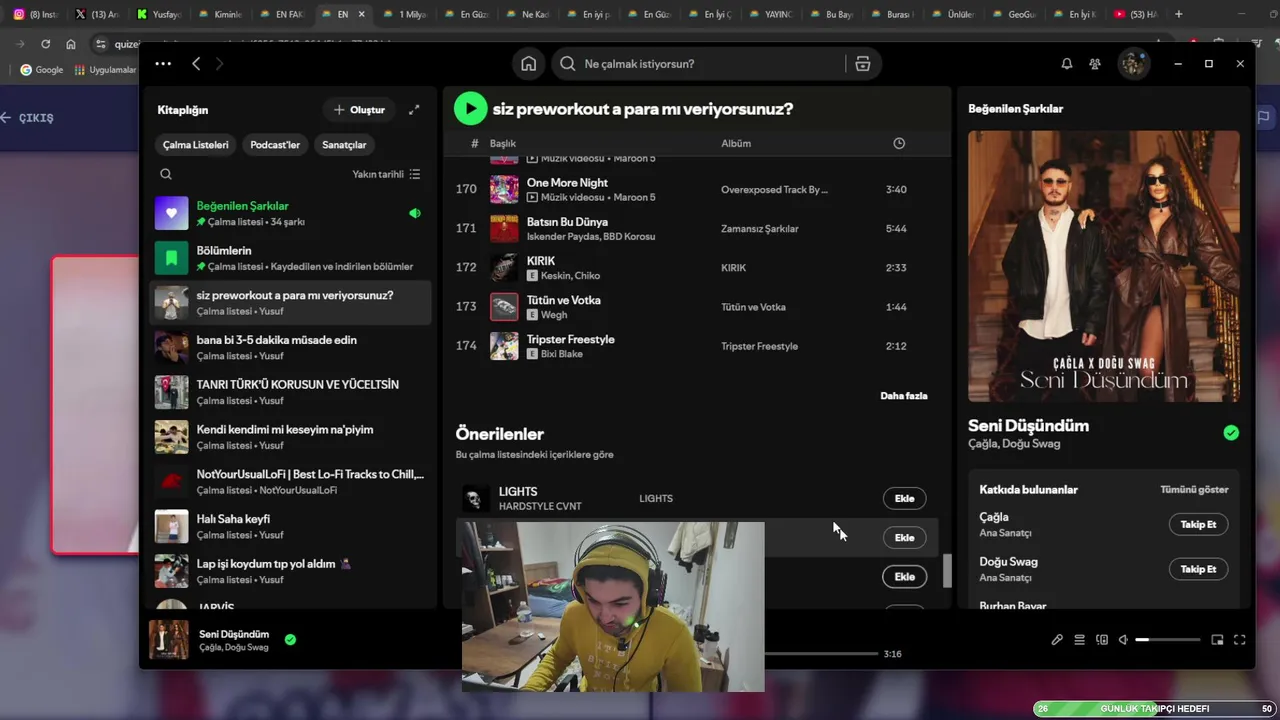The image size is (1280, 720).
Task: Switch to X (13) Chrome tab
Action: click(96, 14)
